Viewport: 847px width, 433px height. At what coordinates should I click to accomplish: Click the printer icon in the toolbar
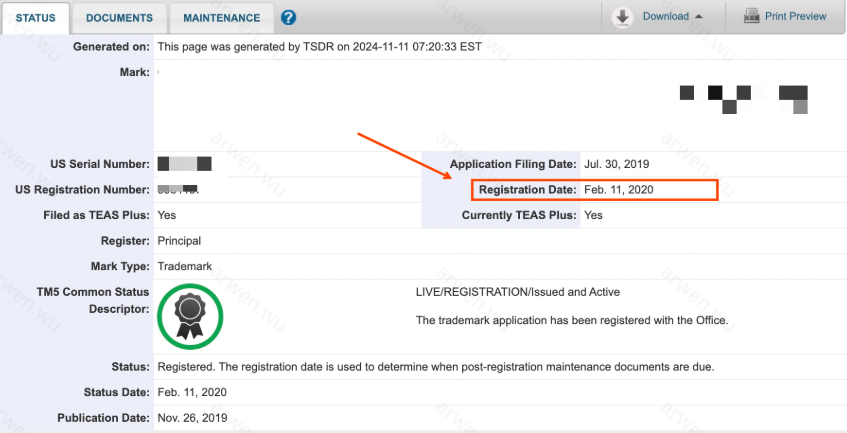751,16
